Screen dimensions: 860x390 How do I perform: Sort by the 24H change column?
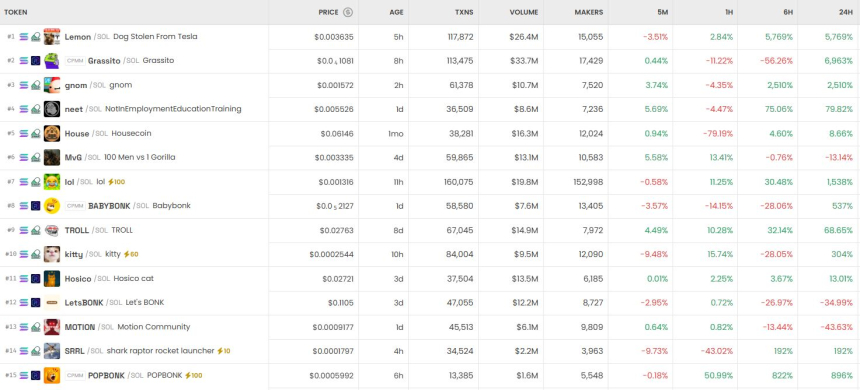click(x=846, y=12)
